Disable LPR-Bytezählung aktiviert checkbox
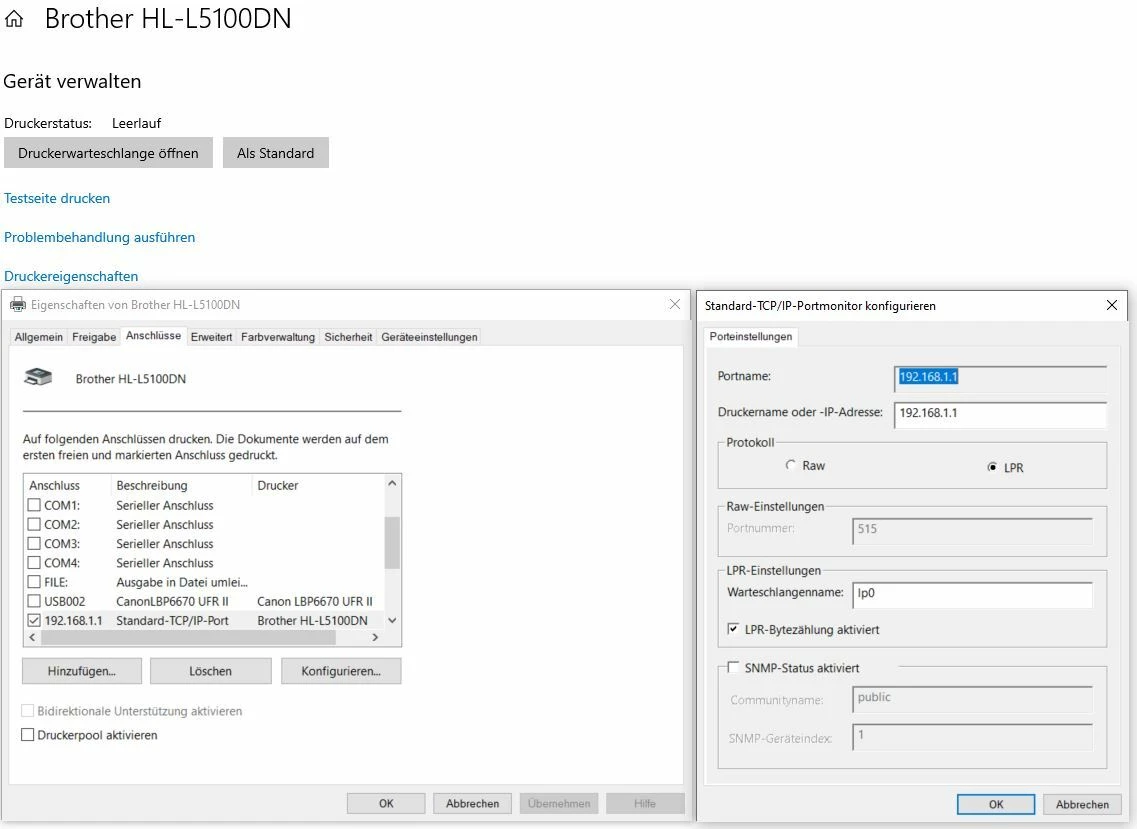 click(x=733, y=629)
